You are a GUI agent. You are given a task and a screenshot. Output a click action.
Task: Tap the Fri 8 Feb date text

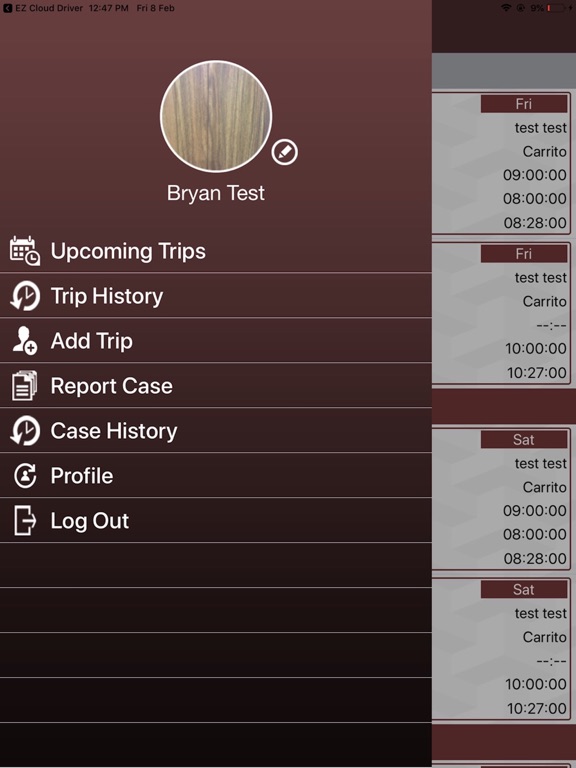tap(155, 8)
